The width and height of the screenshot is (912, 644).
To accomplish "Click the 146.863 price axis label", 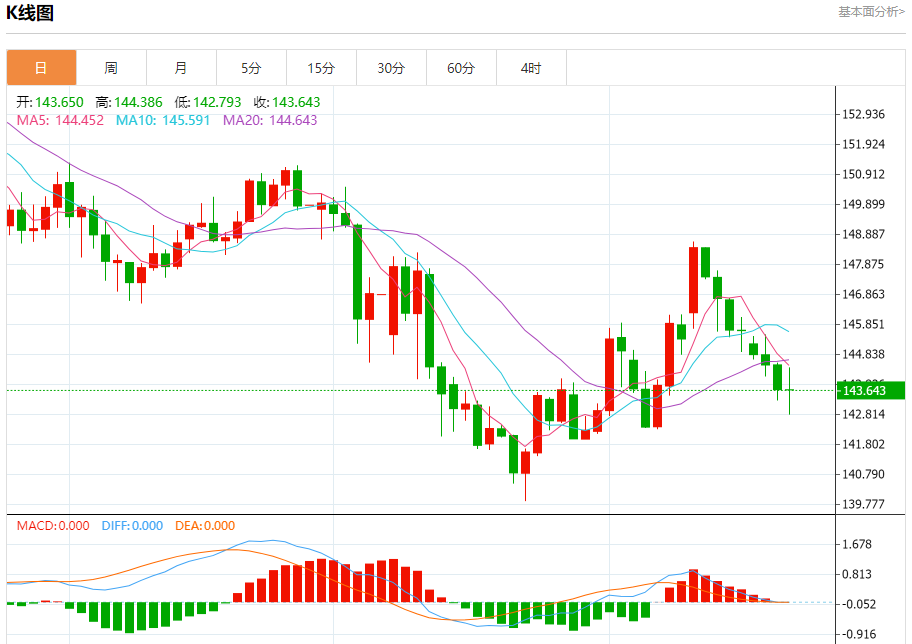I will [x=864, y=294].
